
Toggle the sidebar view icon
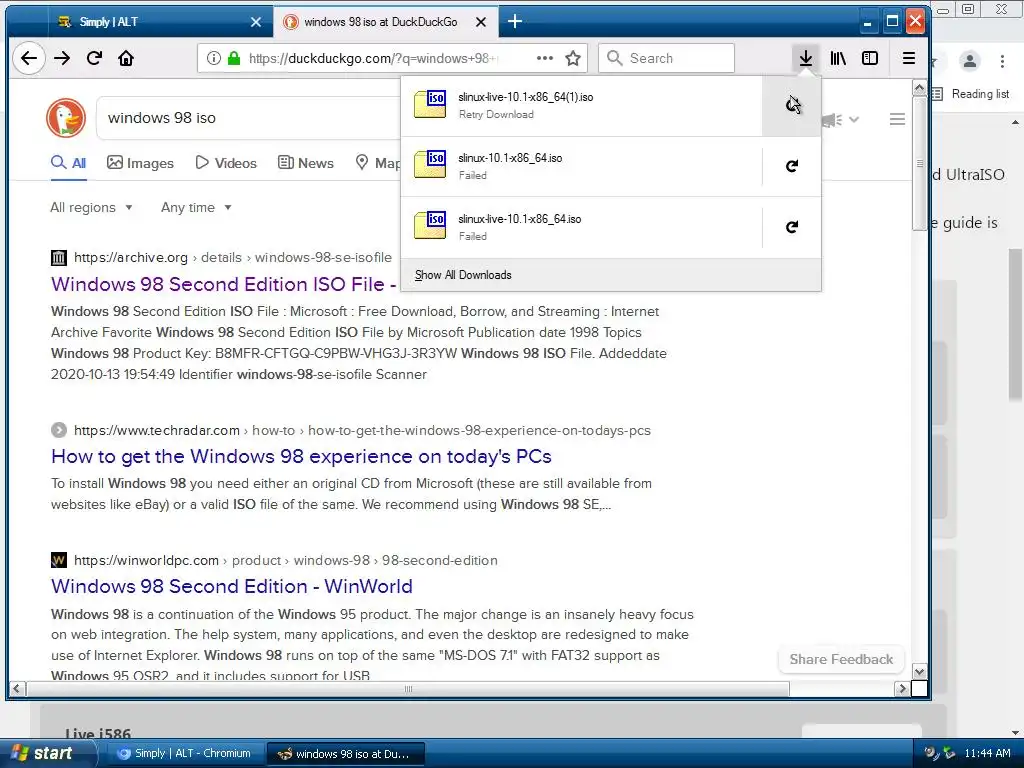tap(870, 58)
